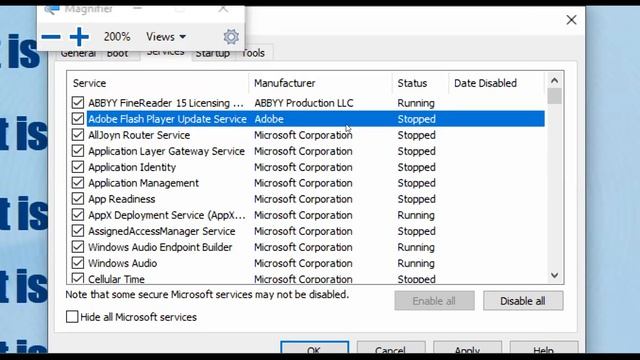The image size is (640, 360).
Task: Switch to the Services tab
Action: 165,53
